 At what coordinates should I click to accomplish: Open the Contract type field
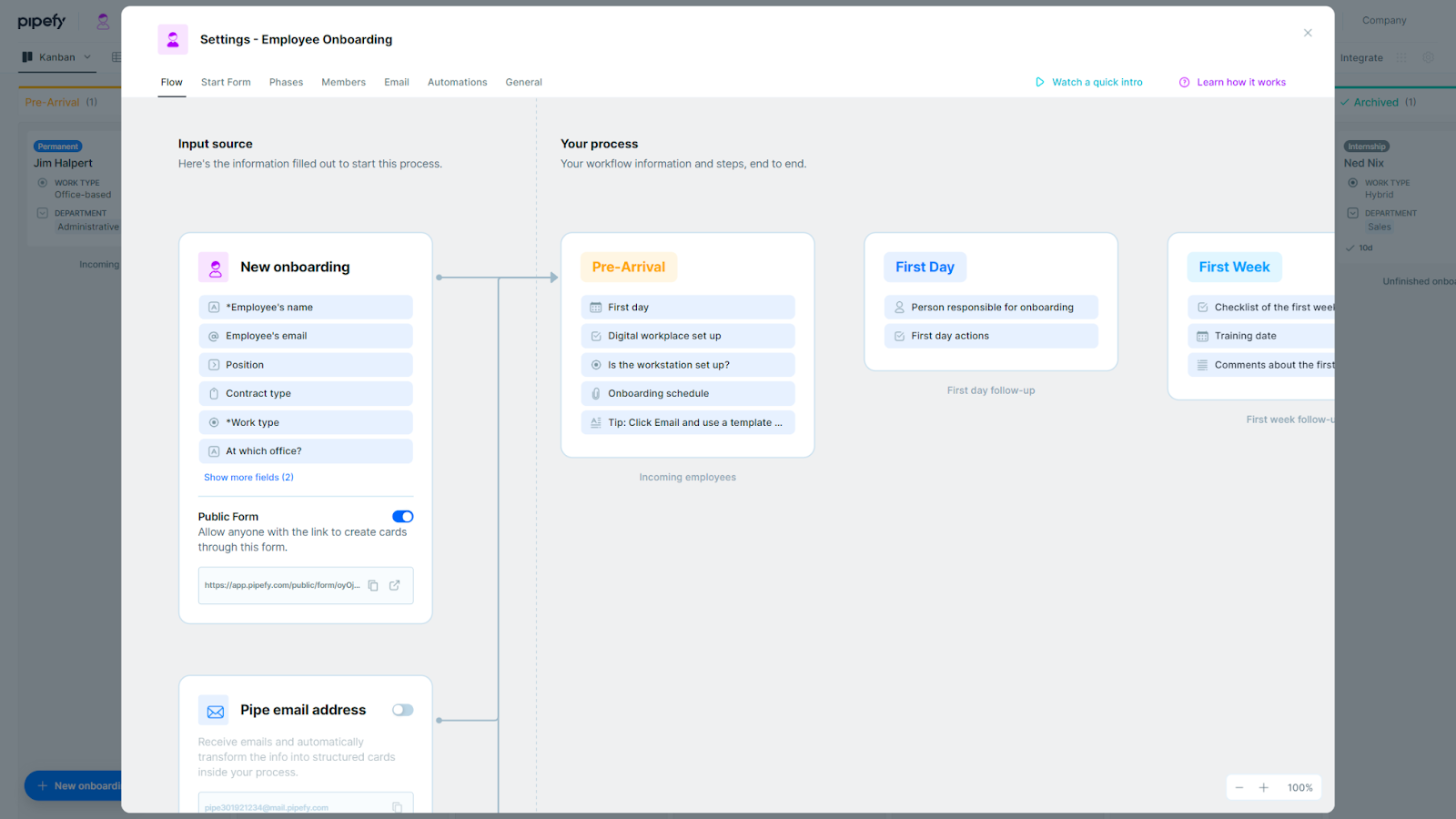(306, 394)
